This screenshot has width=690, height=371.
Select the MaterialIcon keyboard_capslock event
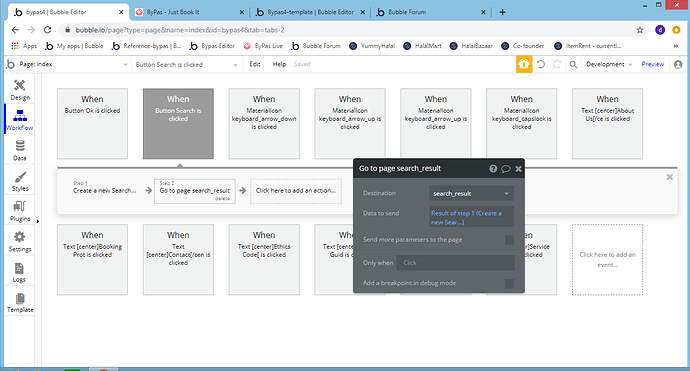click(521, 124)
